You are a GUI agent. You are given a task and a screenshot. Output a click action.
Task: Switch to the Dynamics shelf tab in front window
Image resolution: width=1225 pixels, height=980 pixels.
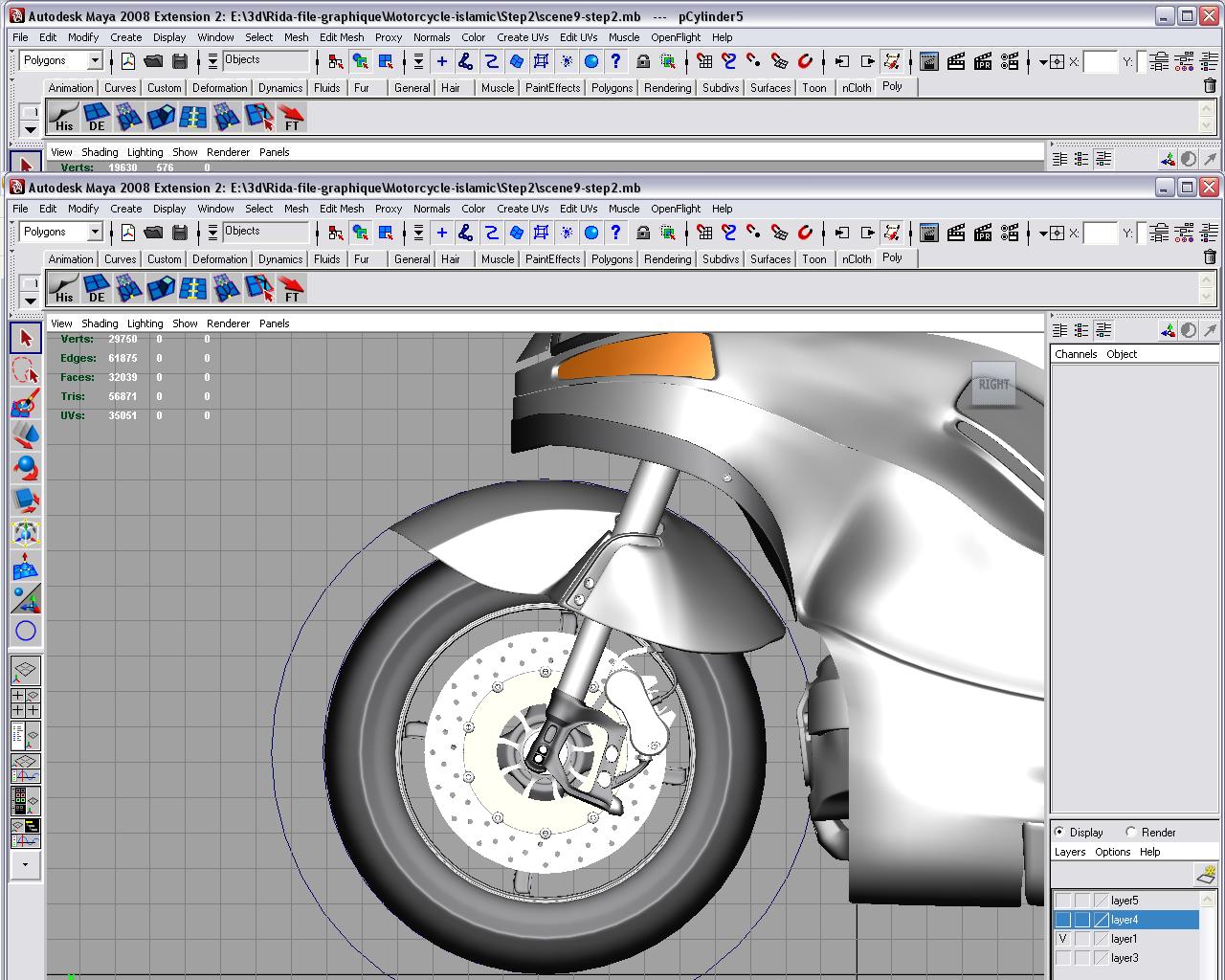tap(280, 259)
